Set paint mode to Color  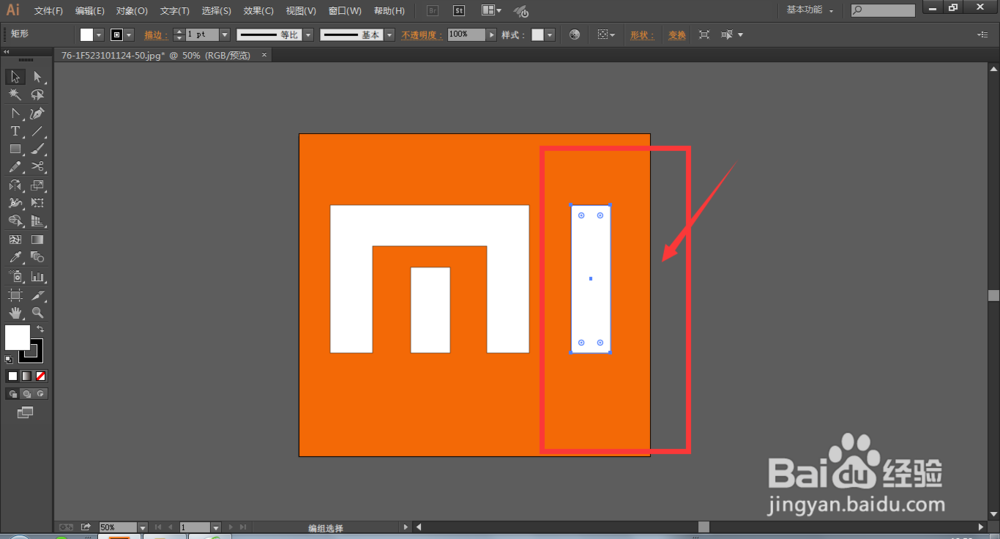click(x=13, y=376)
